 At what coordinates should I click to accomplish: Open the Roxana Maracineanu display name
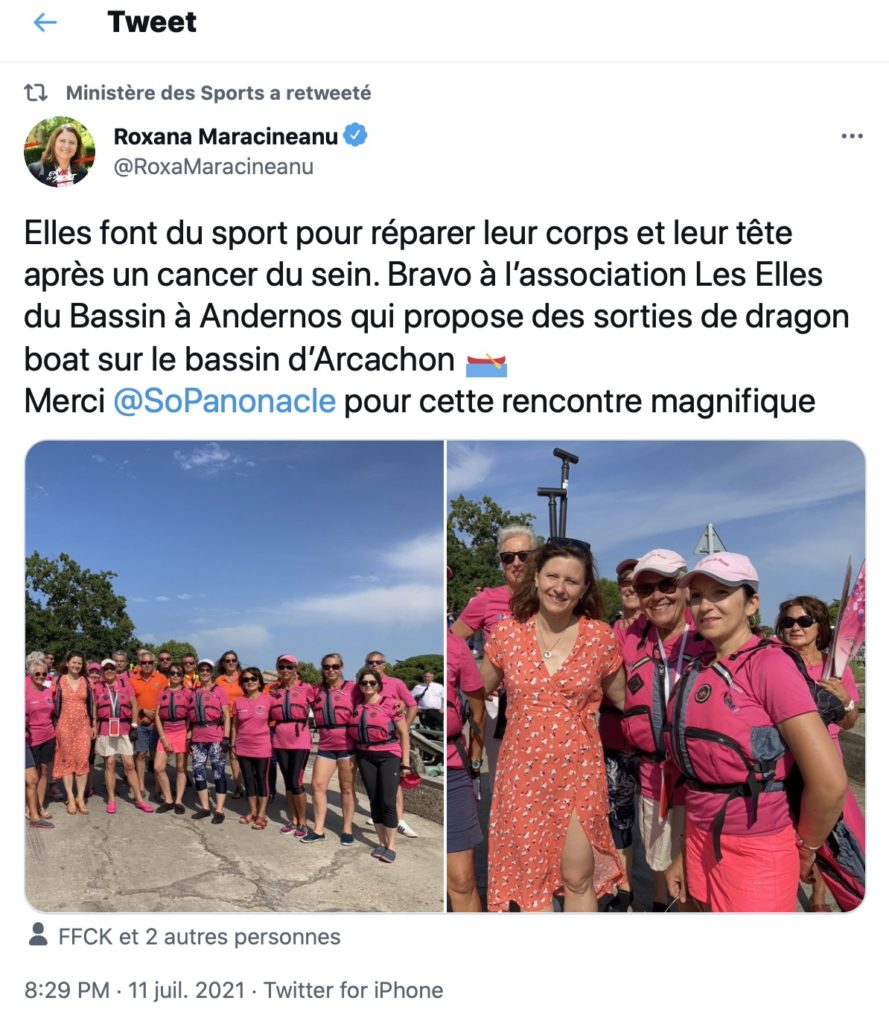click(x=225, y=136)
